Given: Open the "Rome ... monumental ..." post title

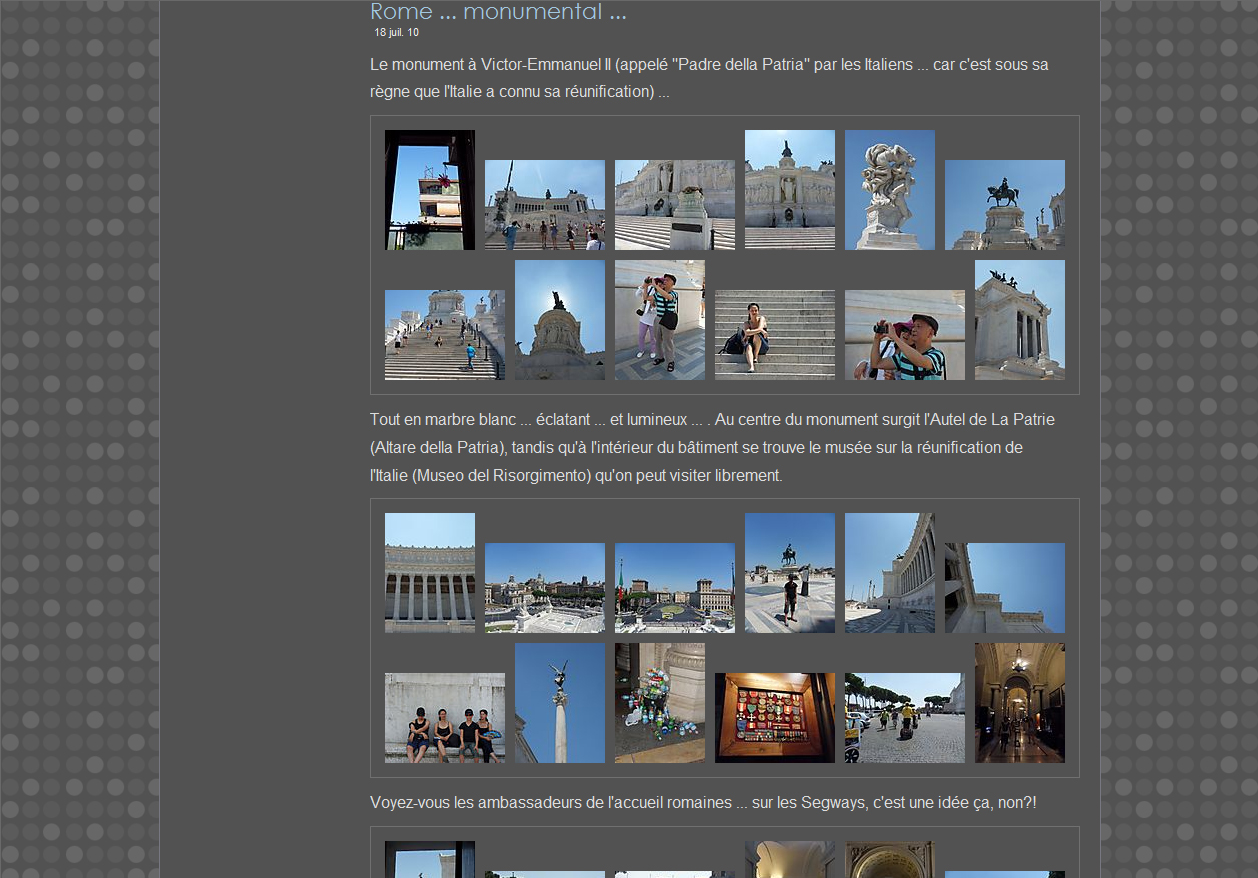Looking at the screenshot, I should (x=498, y=12).
